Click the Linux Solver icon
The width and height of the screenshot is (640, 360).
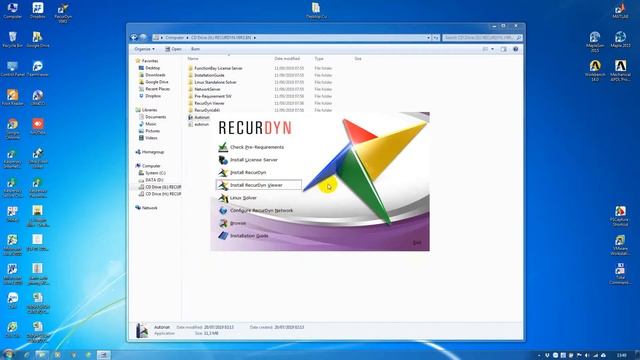click(223, 198)
